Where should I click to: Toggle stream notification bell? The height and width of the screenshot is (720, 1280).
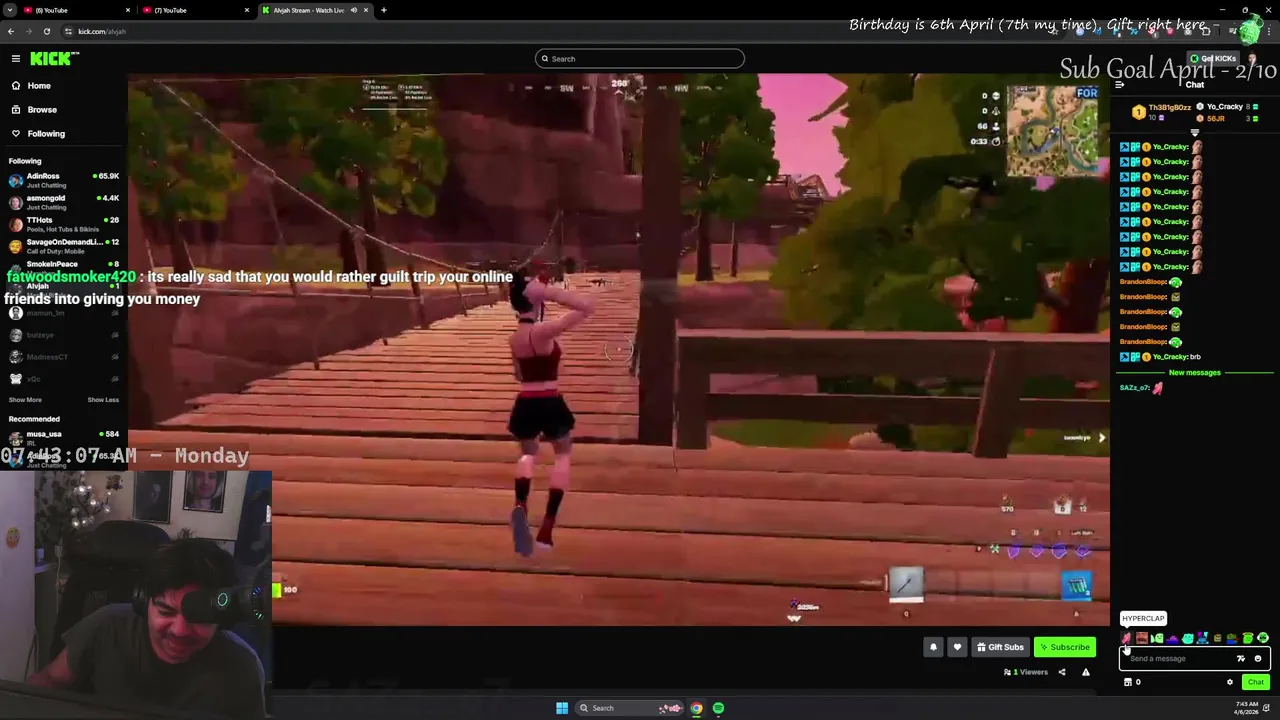click(x=933, y=647)
